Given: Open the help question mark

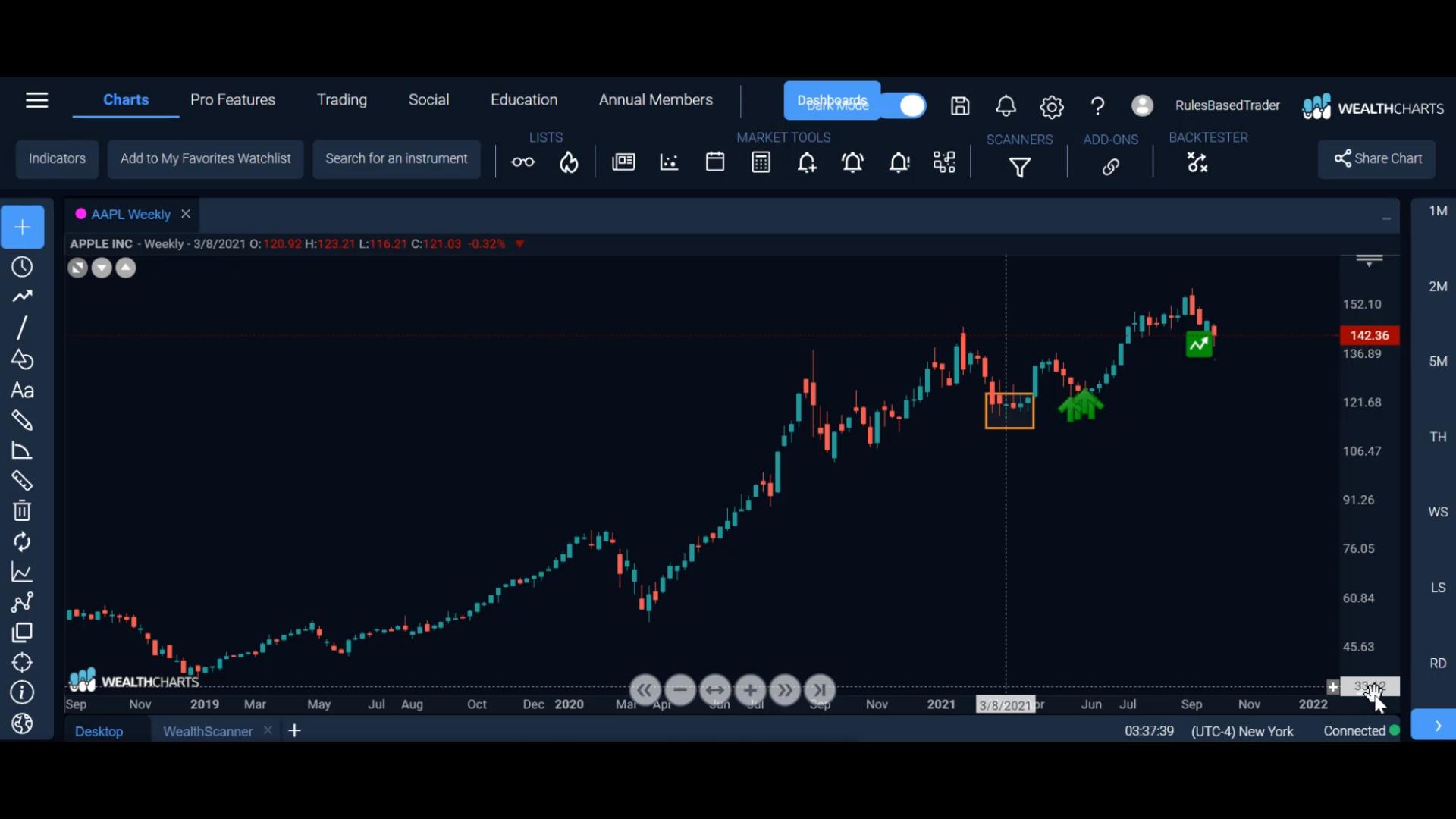Looking at the screenshot, I should click(x=1097, y=106).
